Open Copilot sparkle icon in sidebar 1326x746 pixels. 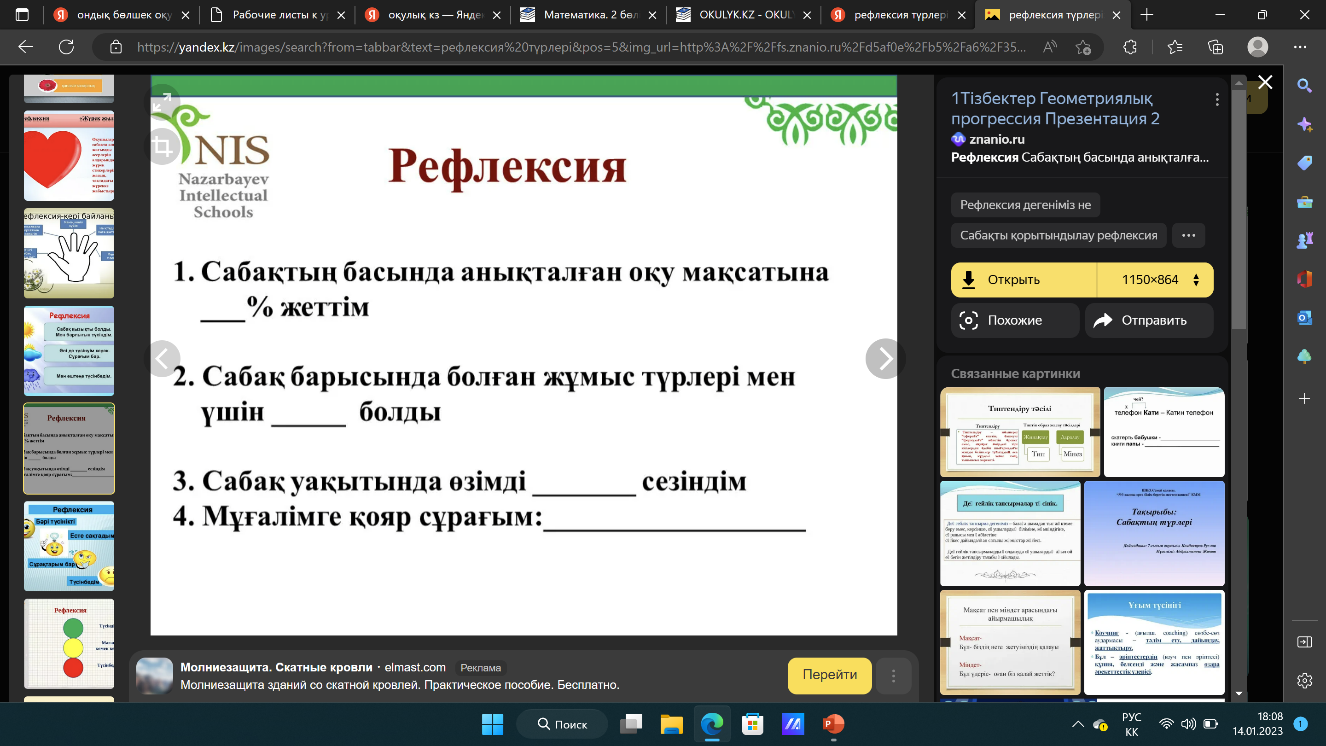tap(1304, 124)
